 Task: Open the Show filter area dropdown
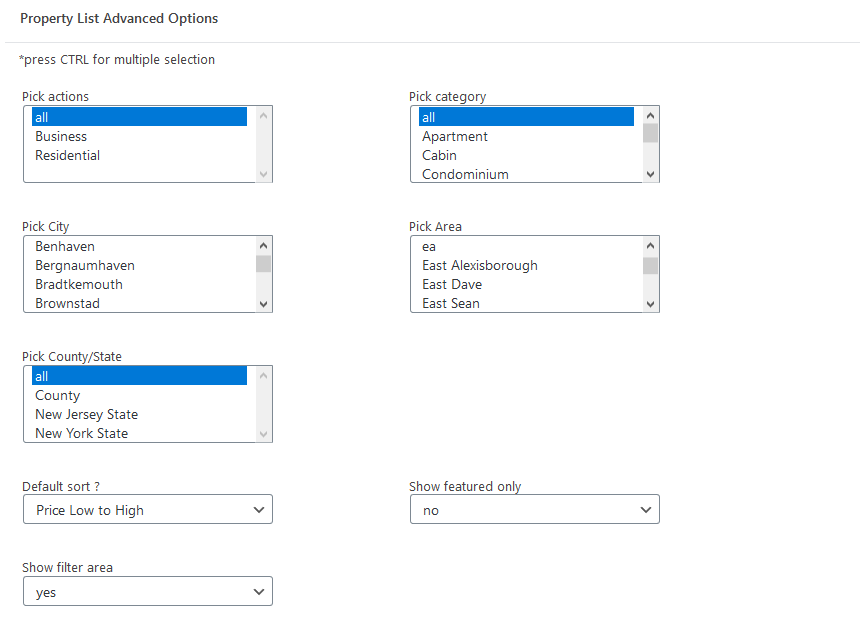[148, 591]
